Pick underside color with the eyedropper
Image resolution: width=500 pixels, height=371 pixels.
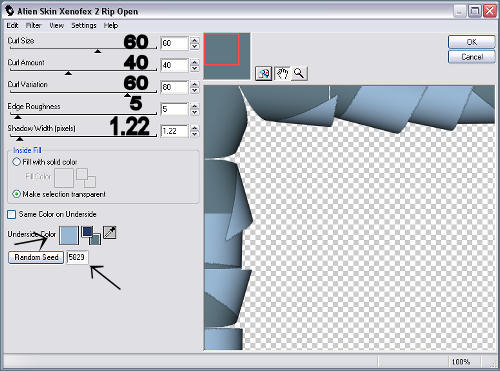pos(110,232)
